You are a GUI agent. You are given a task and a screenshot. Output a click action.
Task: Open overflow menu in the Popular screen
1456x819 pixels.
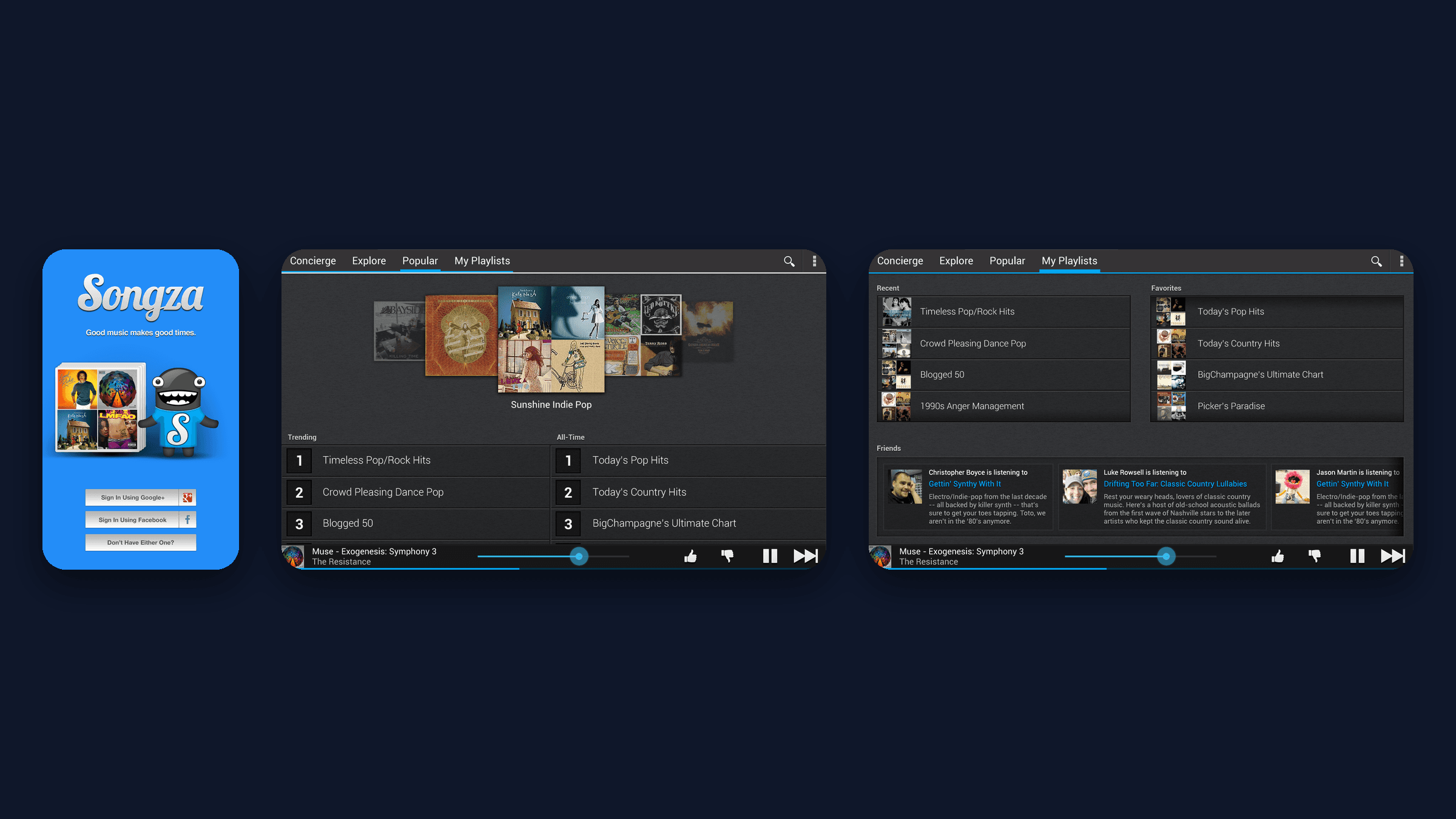(814, 261)
